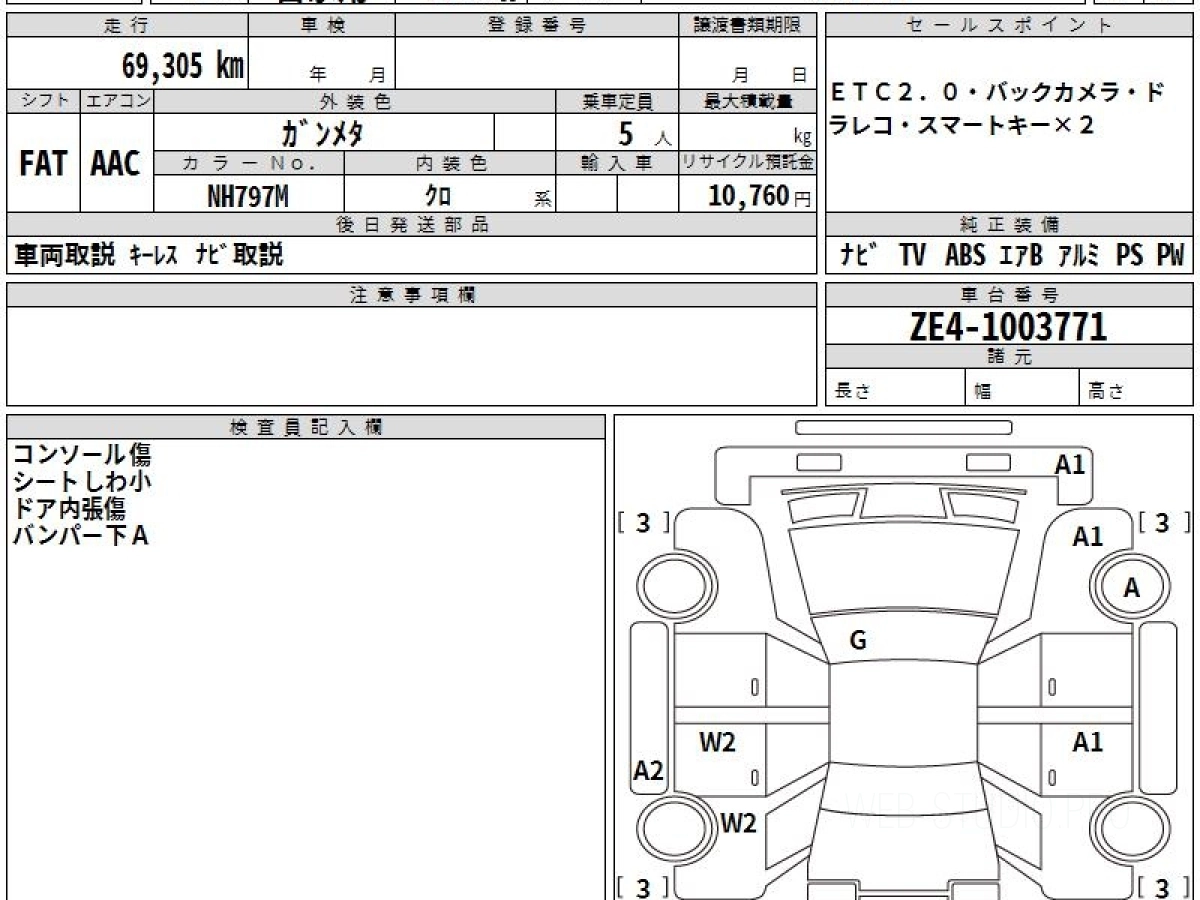Click the 幅 dimension cell
This screenshot has height=900, width=1200.
(x=1022, y=388)
